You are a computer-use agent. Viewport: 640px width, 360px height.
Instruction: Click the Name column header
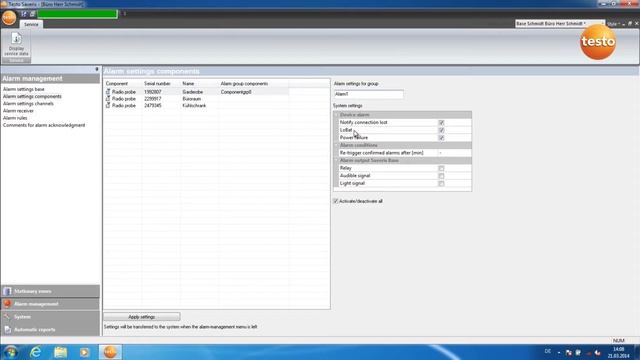pos(199,84)
